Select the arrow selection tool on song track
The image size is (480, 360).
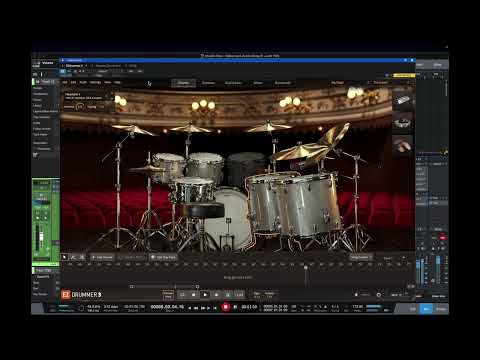[x=64, y=257]
